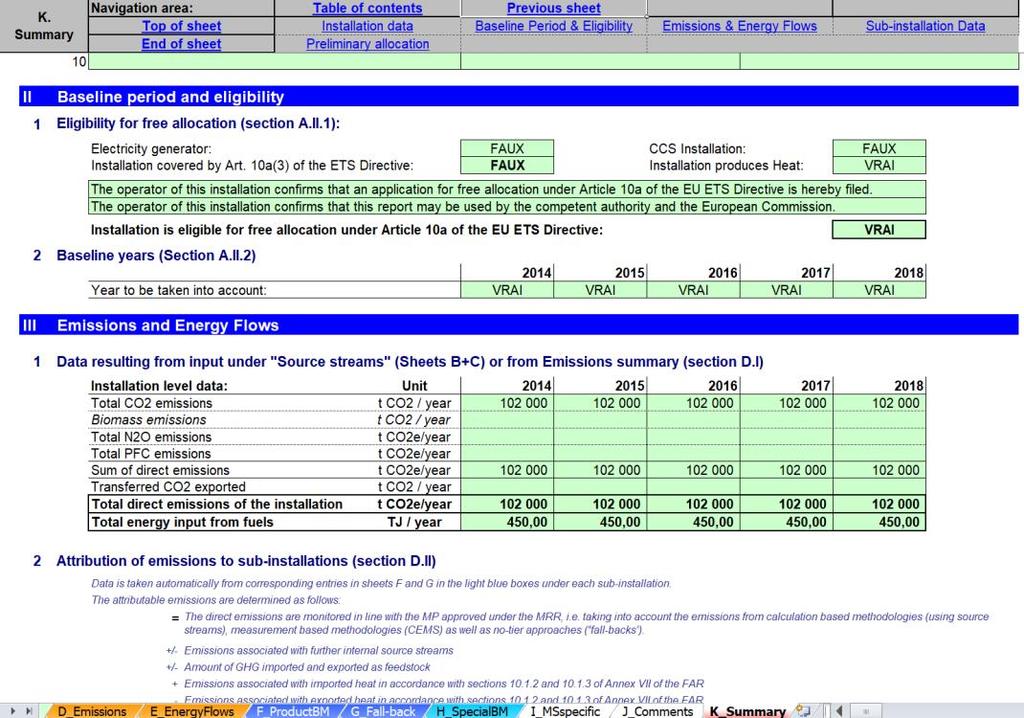Select Sum of direct emissions 2017 value

pos(786,470)
